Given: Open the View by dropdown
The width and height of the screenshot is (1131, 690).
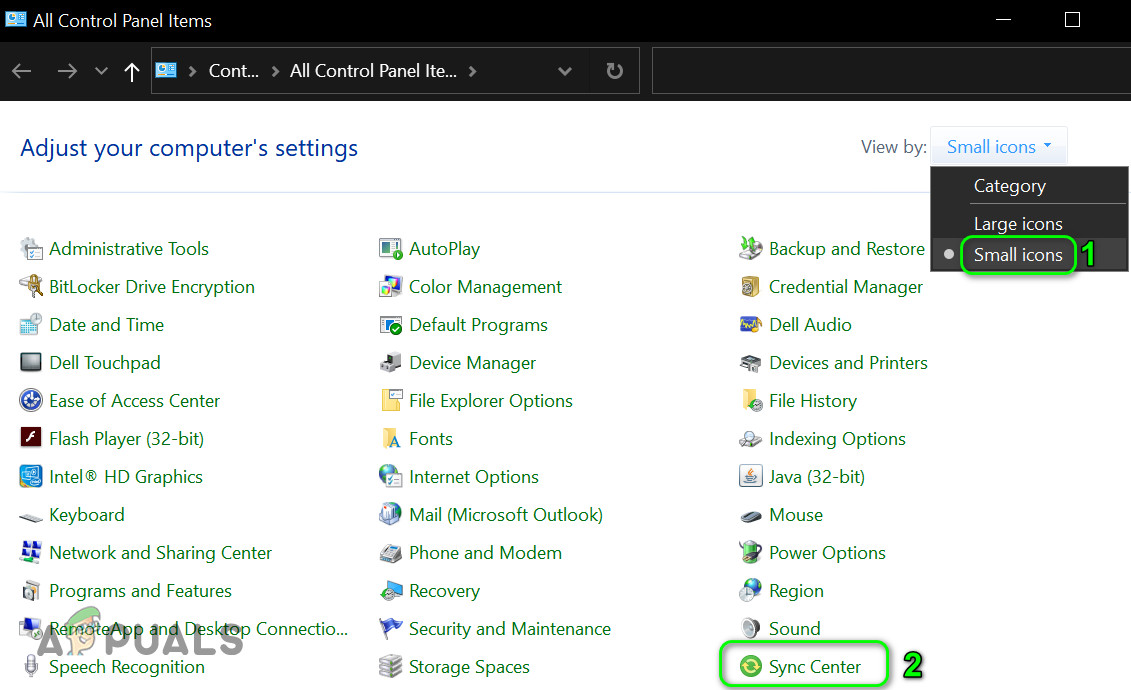Looking at the screenshot, I should tap(998, 147).
